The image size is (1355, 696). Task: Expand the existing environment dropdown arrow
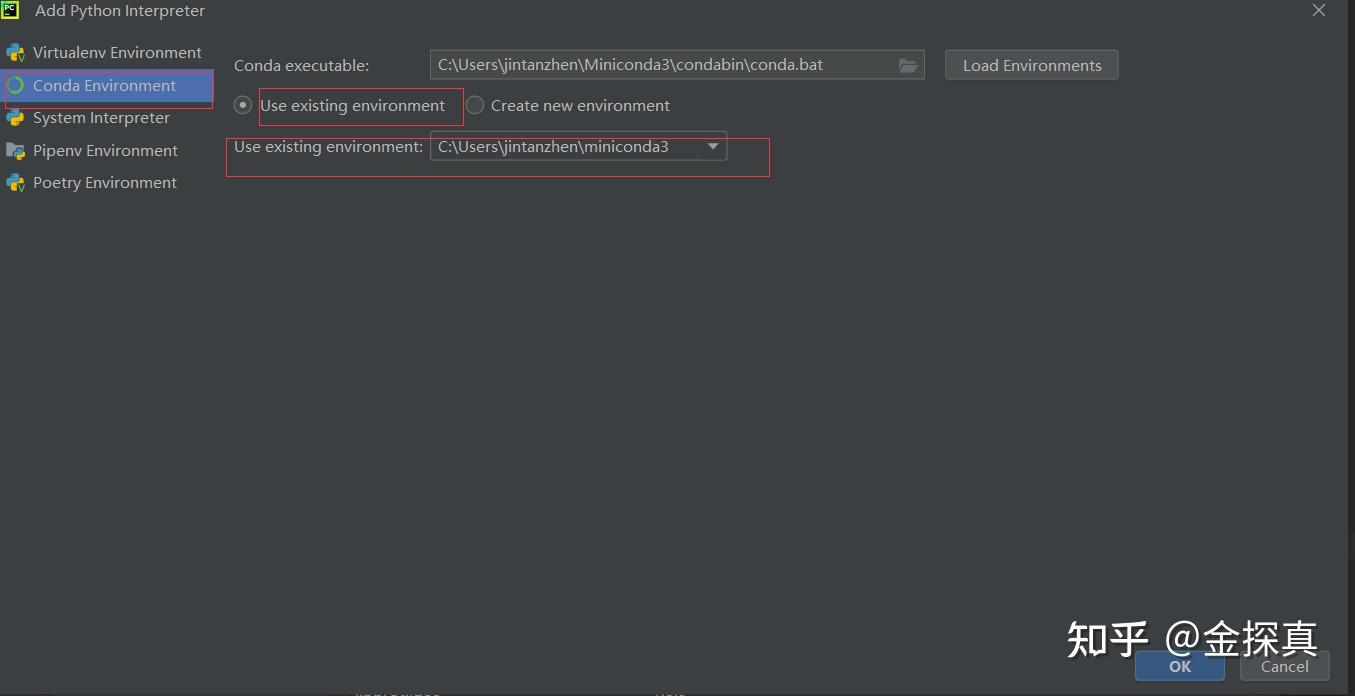point(713,146)
